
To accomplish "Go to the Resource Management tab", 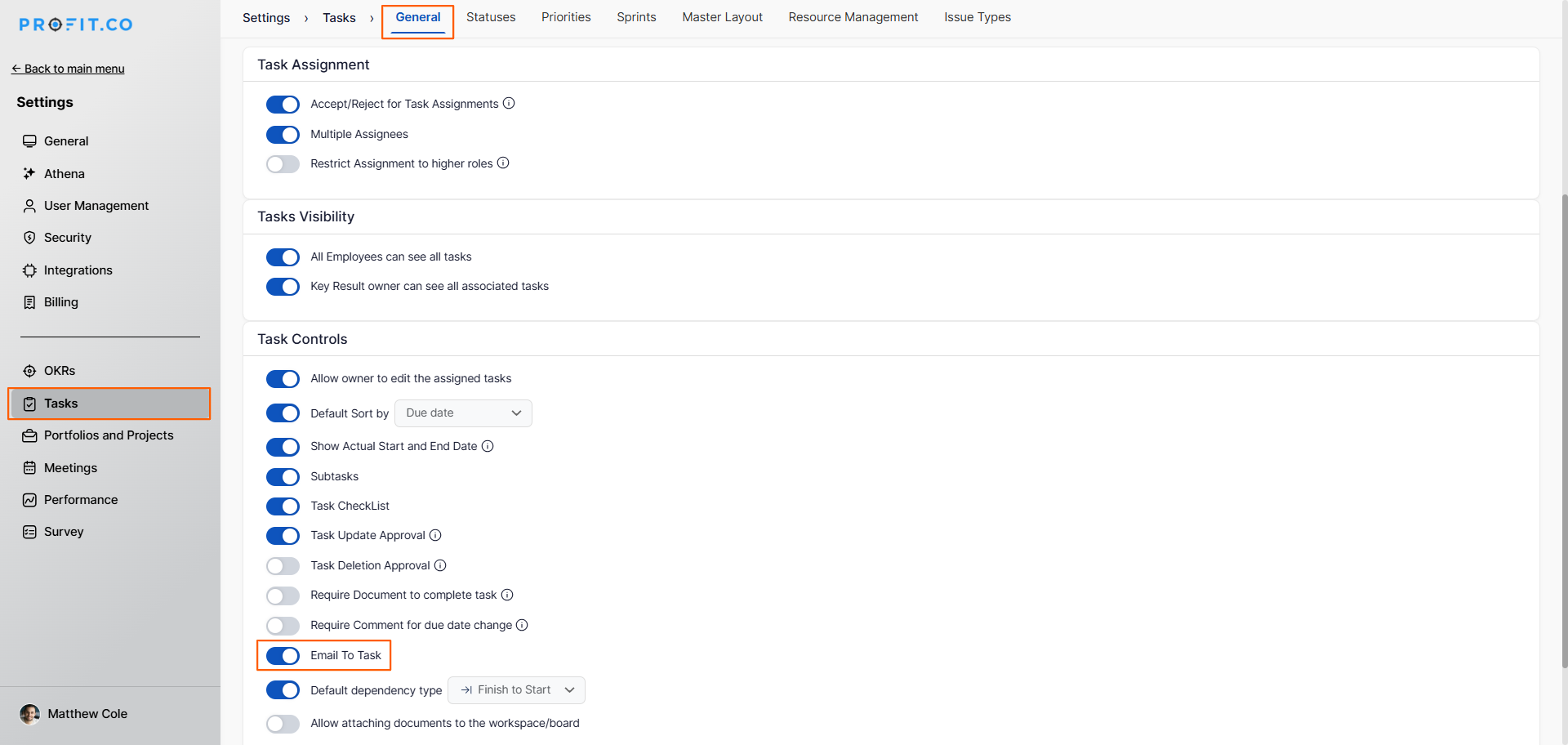I will pyautogui.click(x=853, y=17).
